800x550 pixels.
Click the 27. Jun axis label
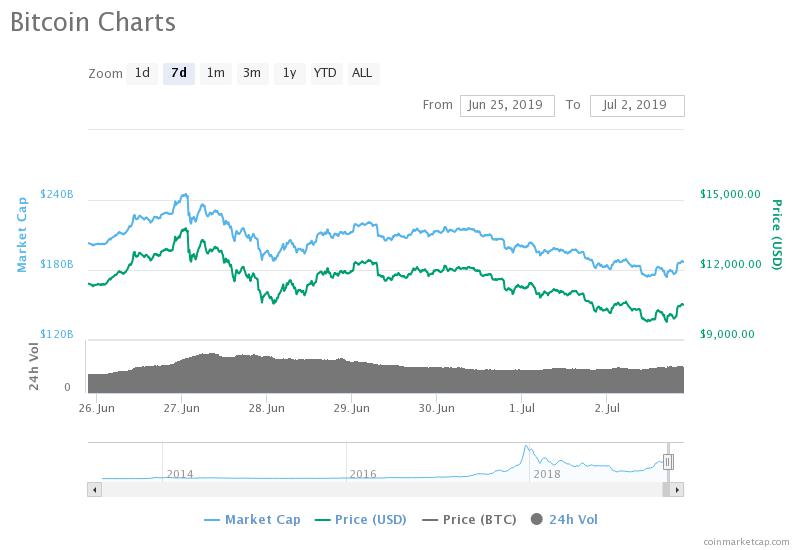tap(182, 409)
